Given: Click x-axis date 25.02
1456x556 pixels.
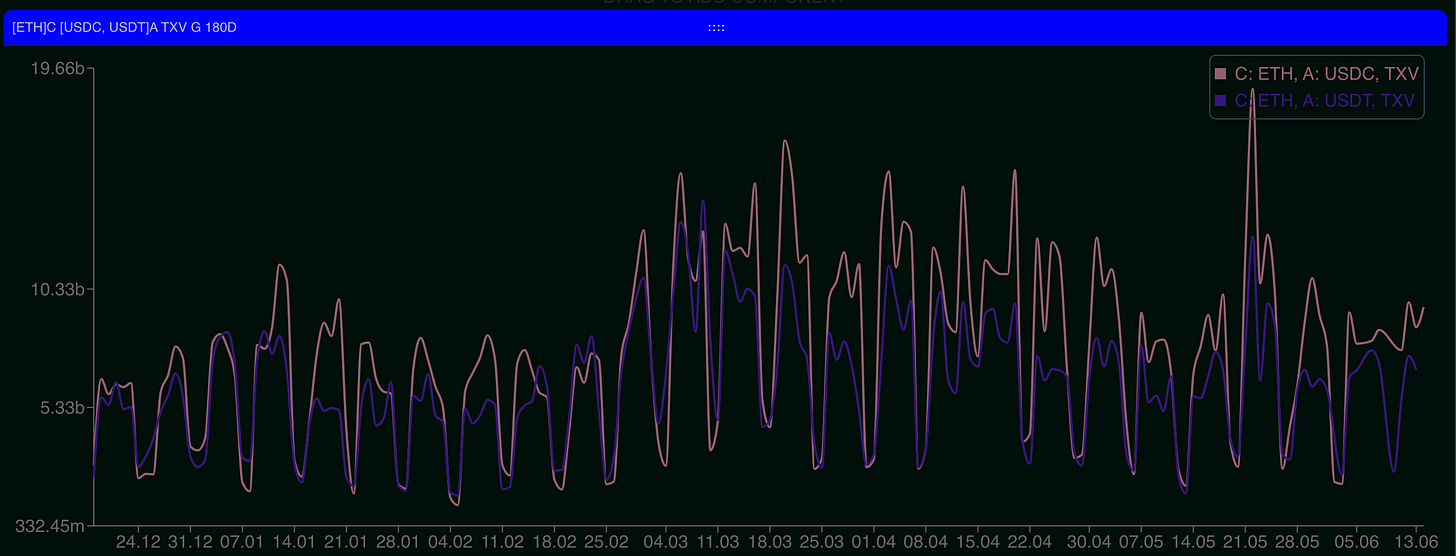Looking at the screenshot, I should coord(606,542).
